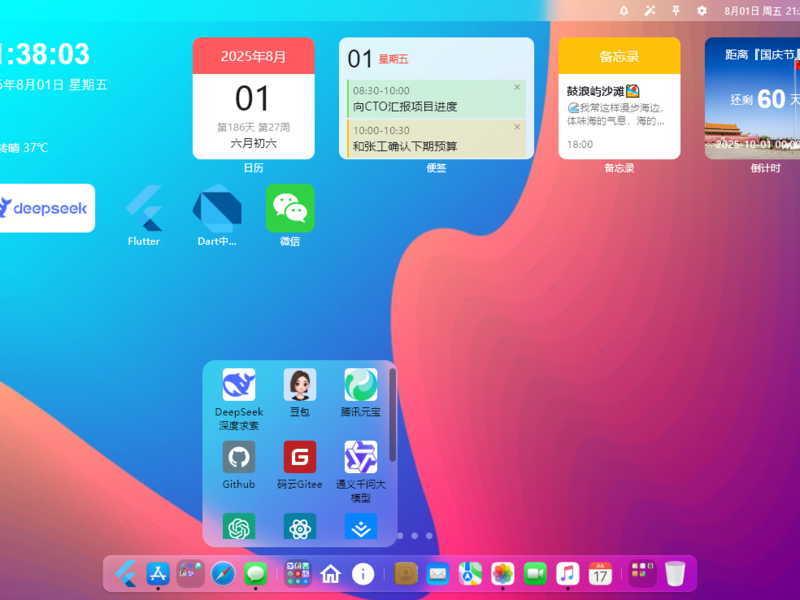Open Photos from the dock
800x600 pixels.
click(503, 574)
